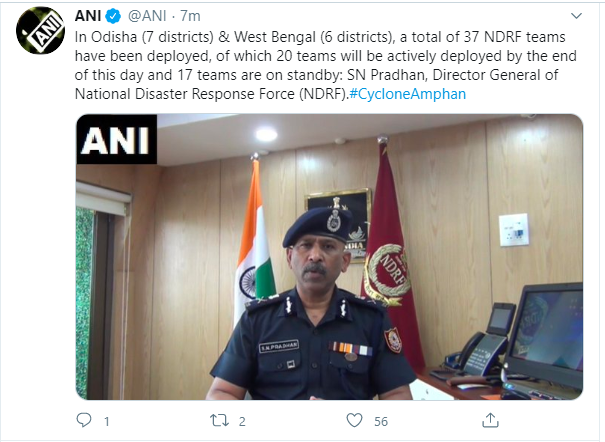Play the video of the NDRF Director General
The width and height of the screenshot is (605, 442).
coord(329,257)
